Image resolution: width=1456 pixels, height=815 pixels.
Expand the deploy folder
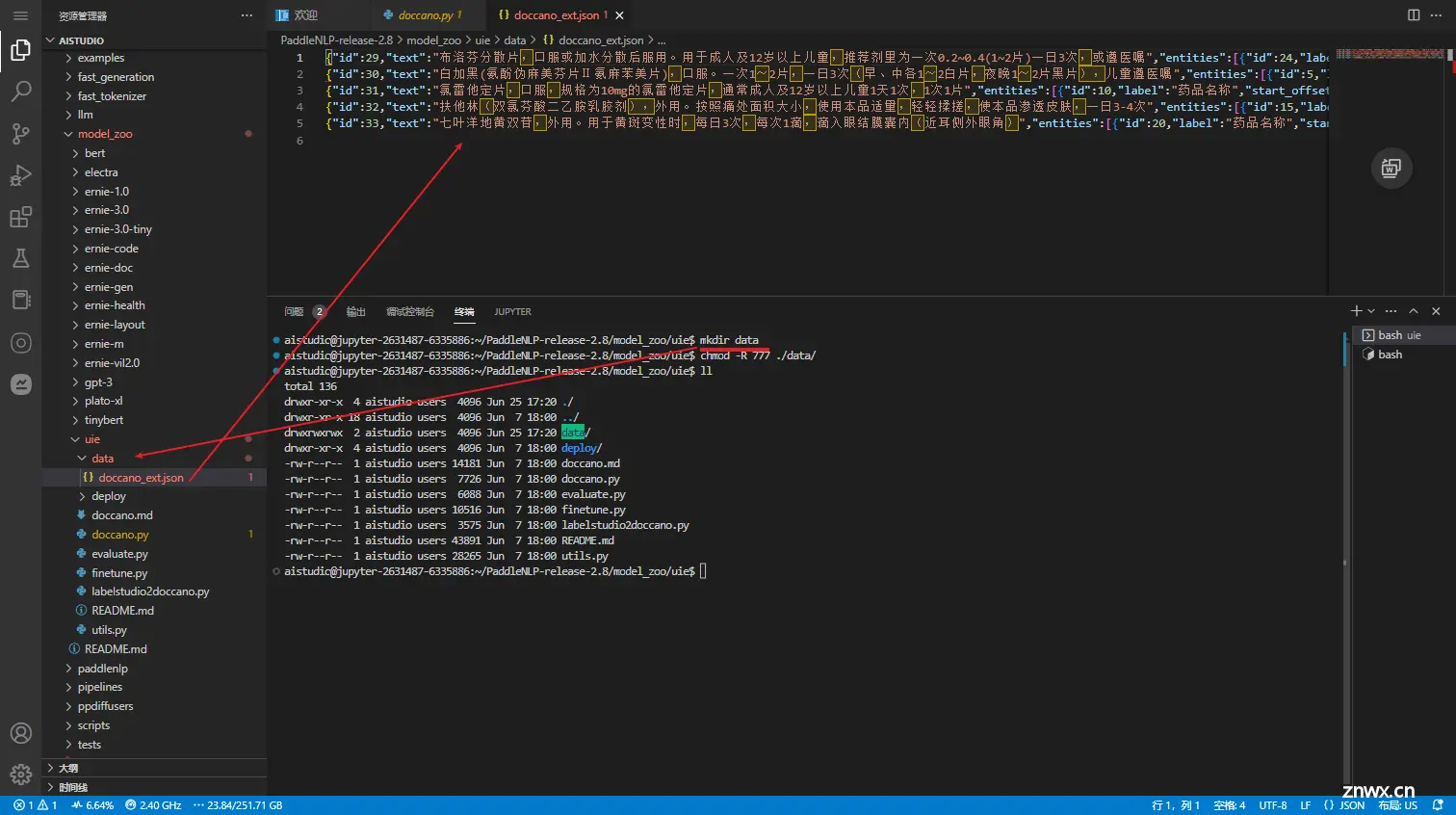tap(154, 496)
